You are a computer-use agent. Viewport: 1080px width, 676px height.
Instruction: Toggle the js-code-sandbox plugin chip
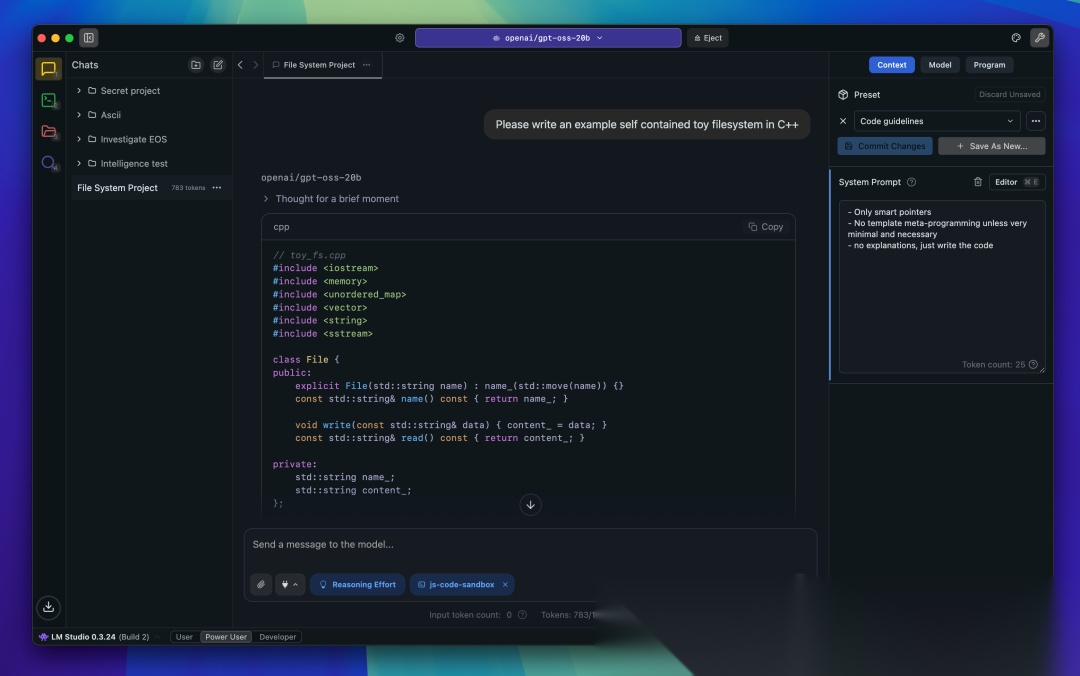(461, 584)
